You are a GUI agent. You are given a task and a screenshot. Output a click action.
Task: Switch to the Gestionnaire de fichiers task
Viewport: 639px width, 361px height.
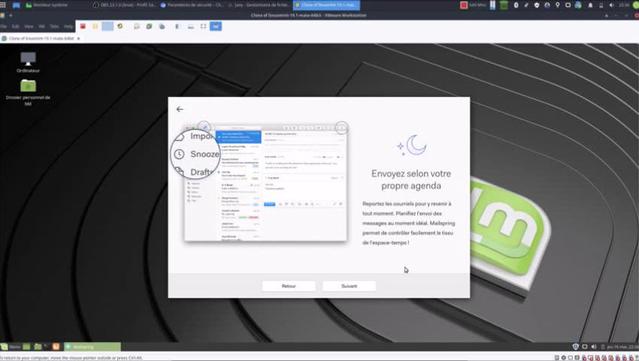[x=259, y=5]
